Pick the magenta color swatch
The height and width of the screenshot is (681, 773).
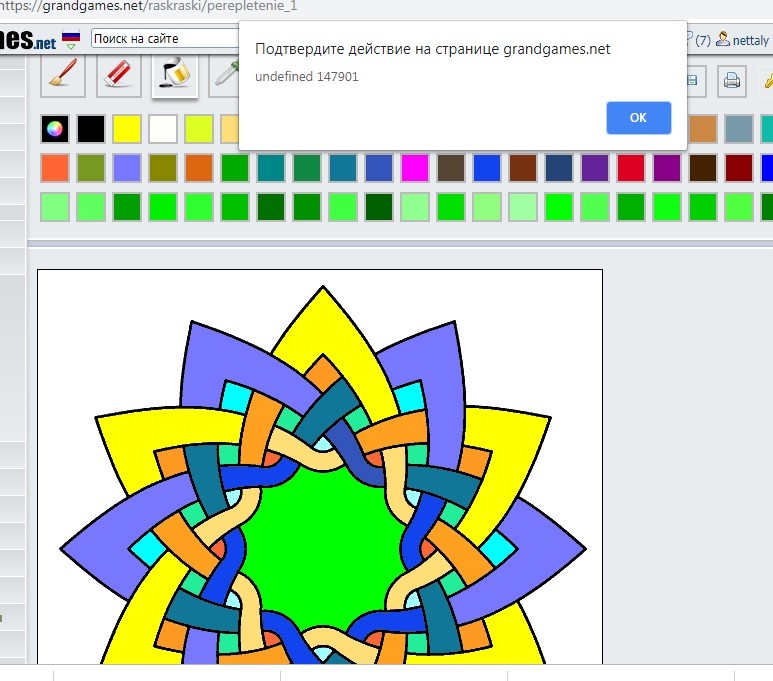[x=415, y=168]
